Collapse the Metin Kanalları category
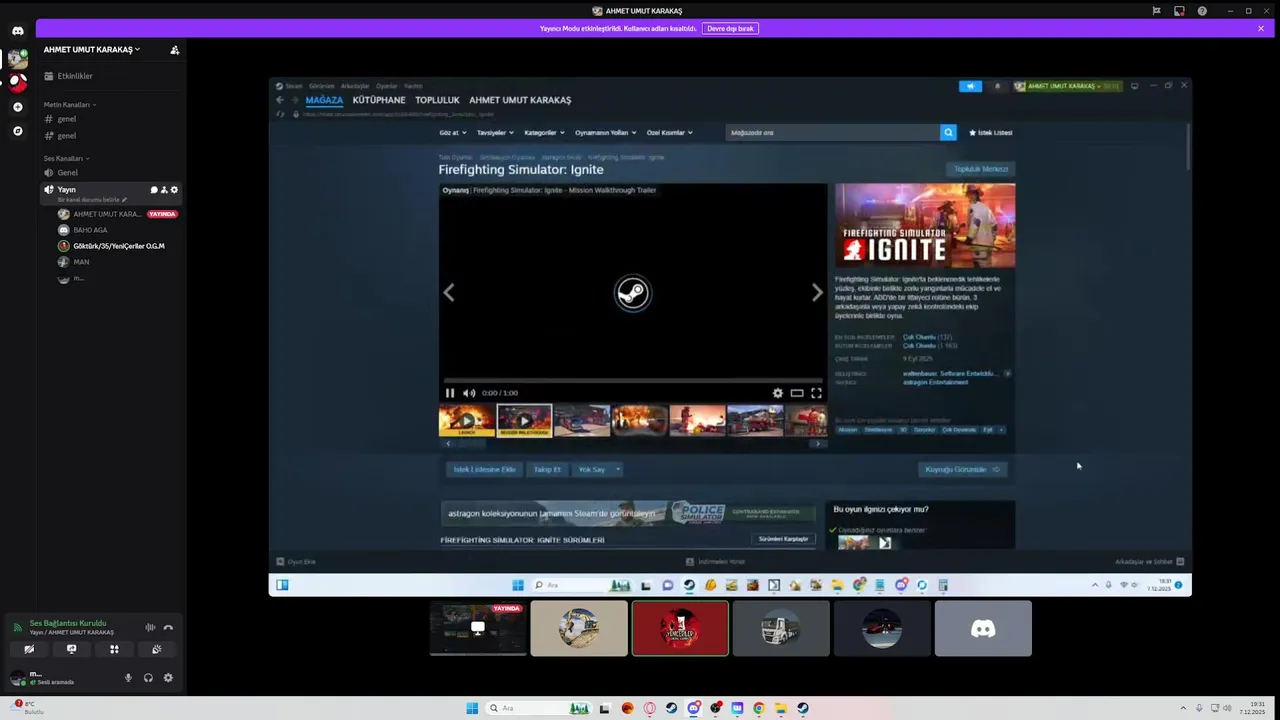 (69, 105)
